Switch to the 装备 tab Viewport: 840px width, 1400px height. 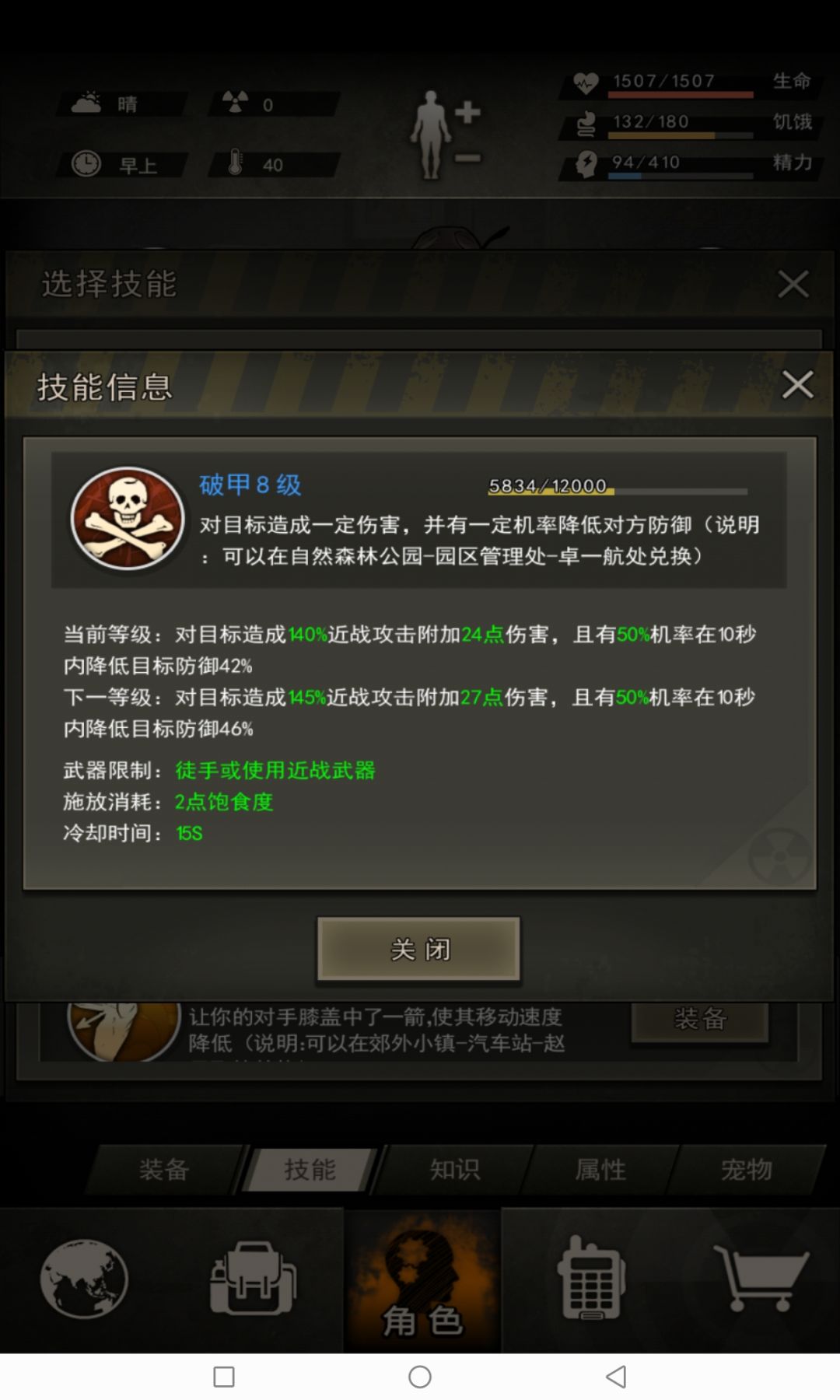(164, 1169)
